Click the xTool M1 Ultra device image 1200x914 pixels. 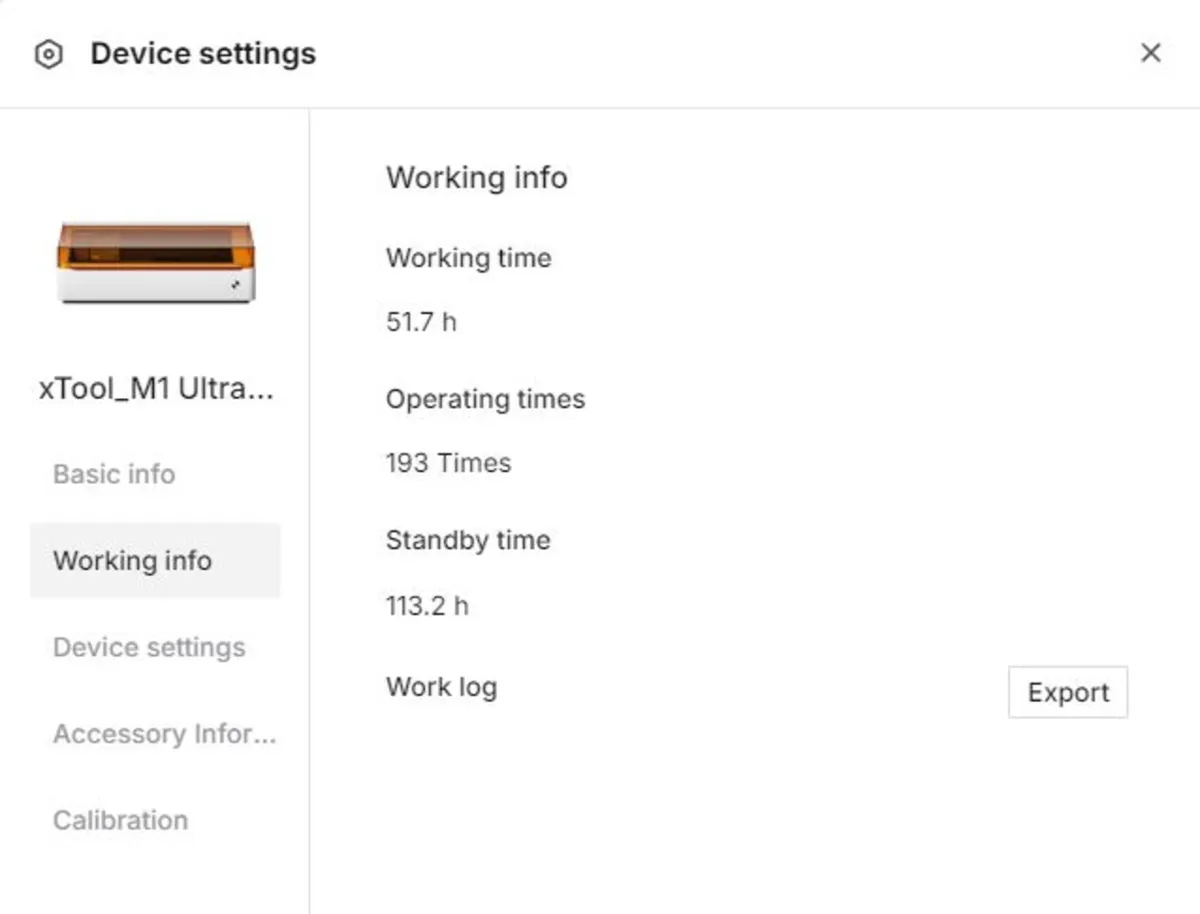point(155,262)
